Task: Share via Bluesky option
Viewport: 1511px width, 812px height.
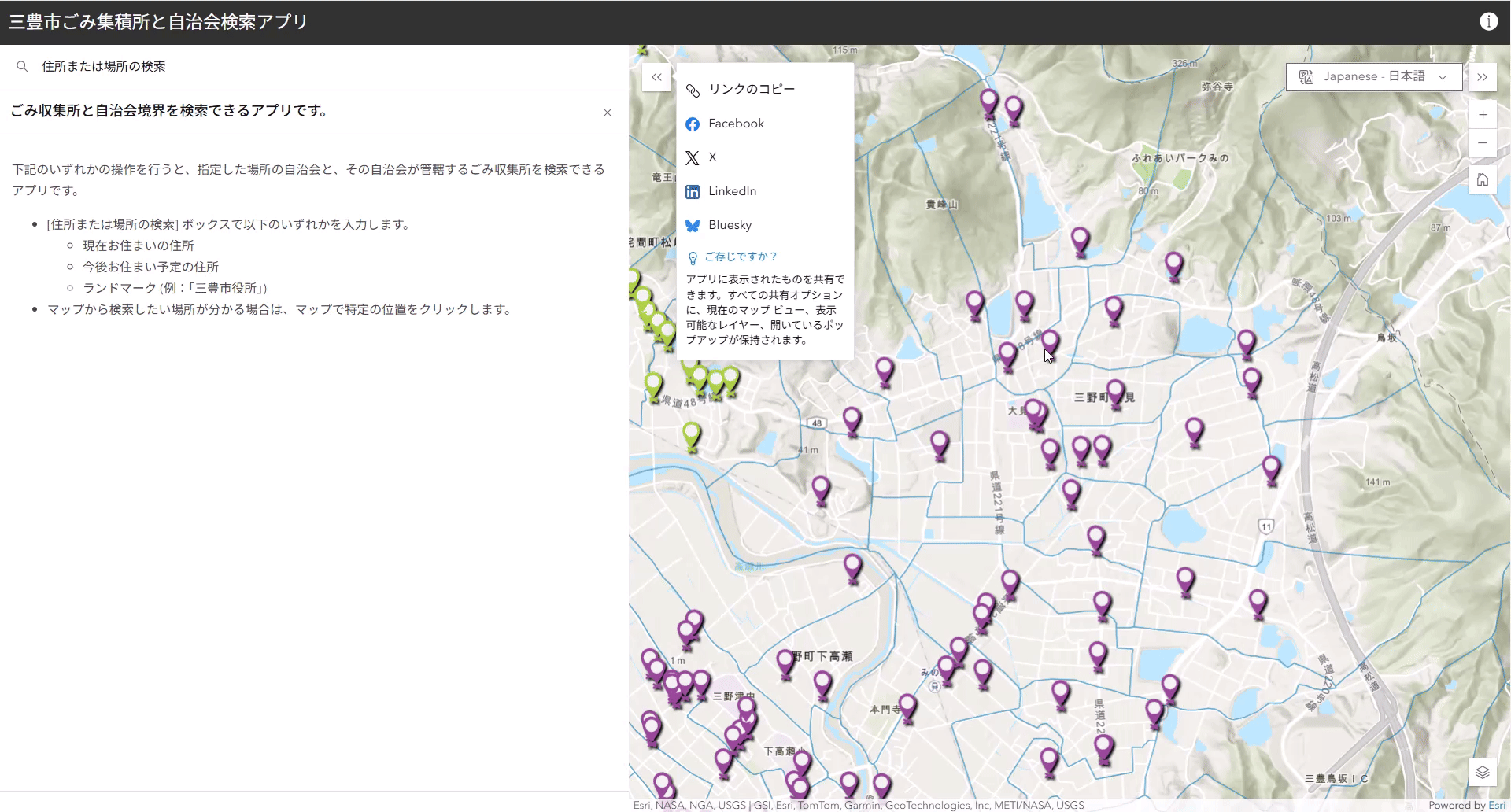Action: 765,225
